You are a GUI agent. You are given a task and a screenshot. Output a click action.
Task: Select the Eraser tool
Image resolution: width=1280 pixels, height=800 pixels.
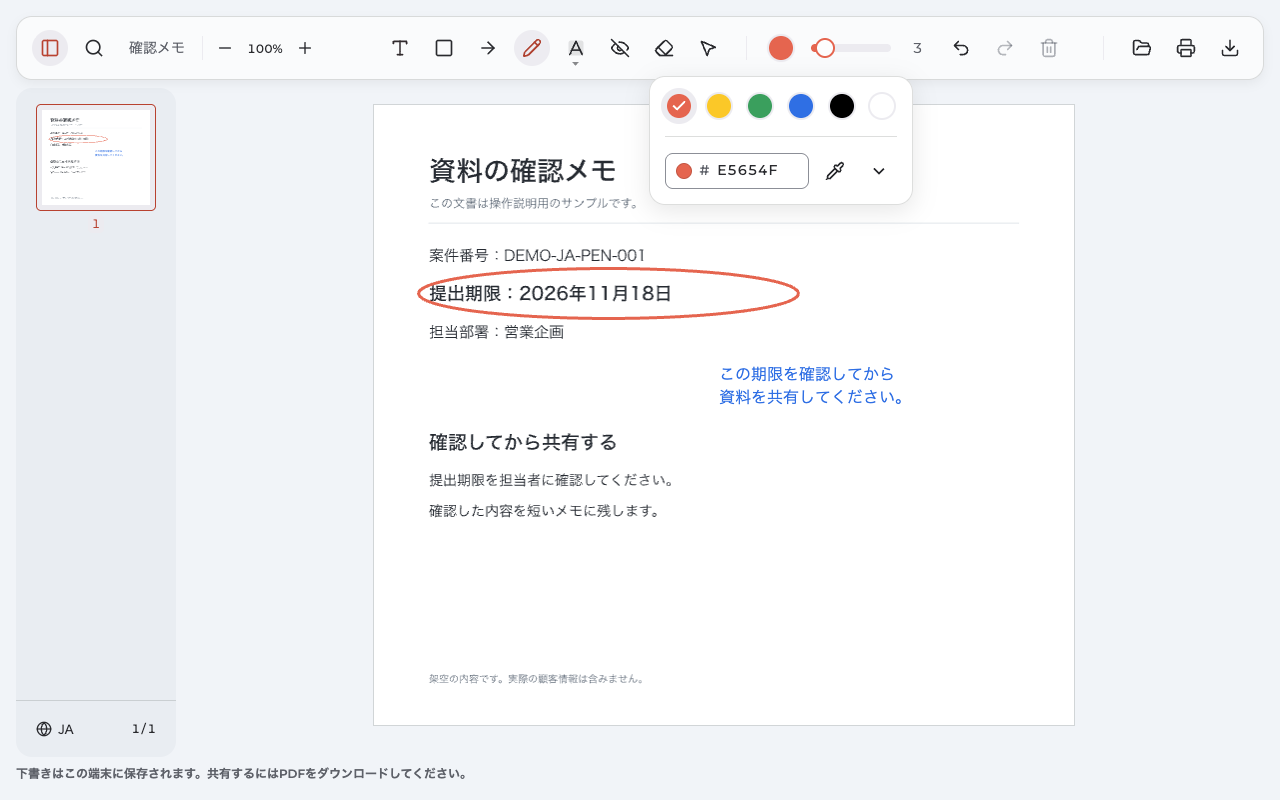664,48
